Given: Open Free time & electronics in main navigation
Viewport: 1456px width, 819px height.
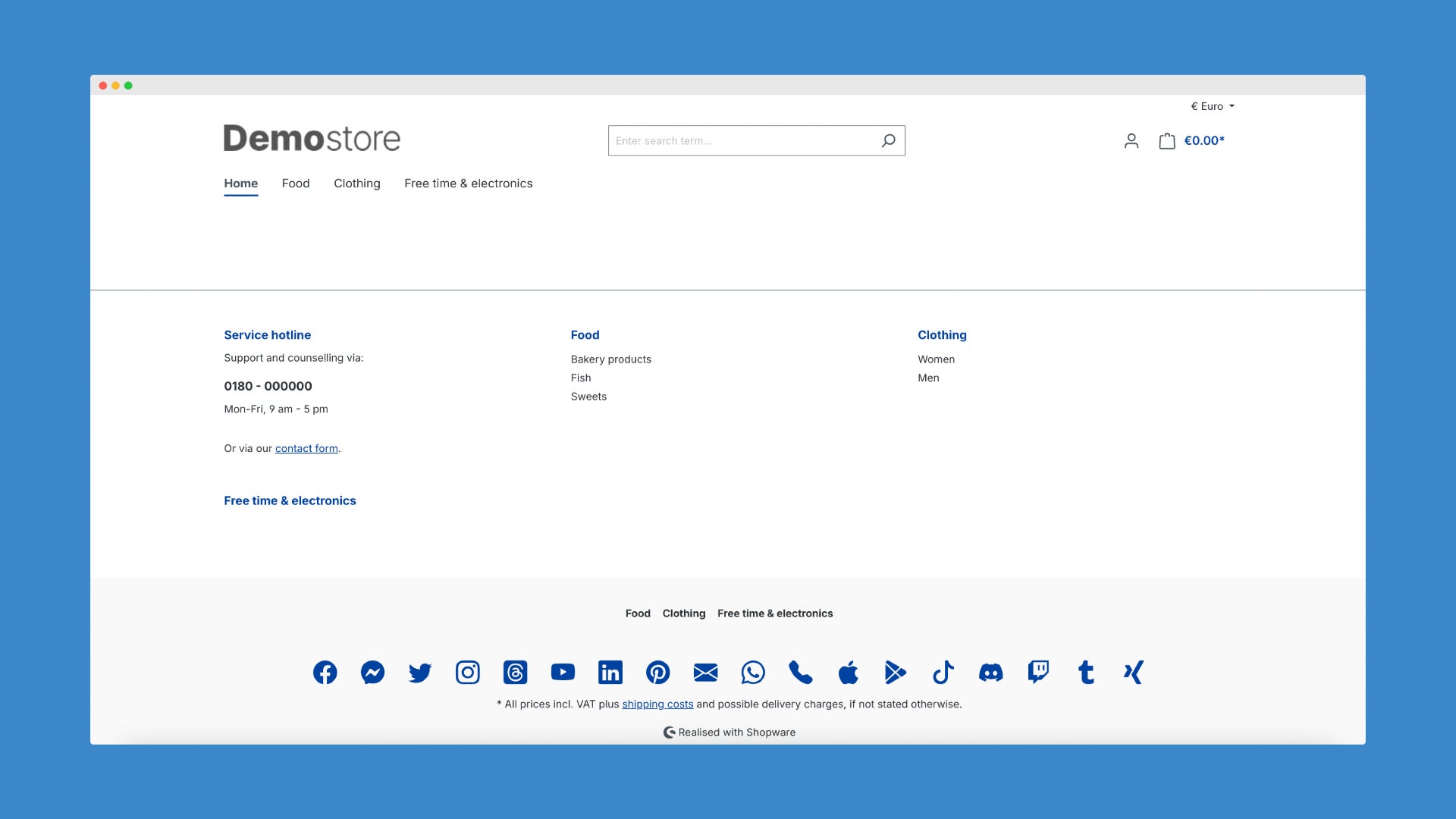Looking at the screenshot, I should coord(468,184).
